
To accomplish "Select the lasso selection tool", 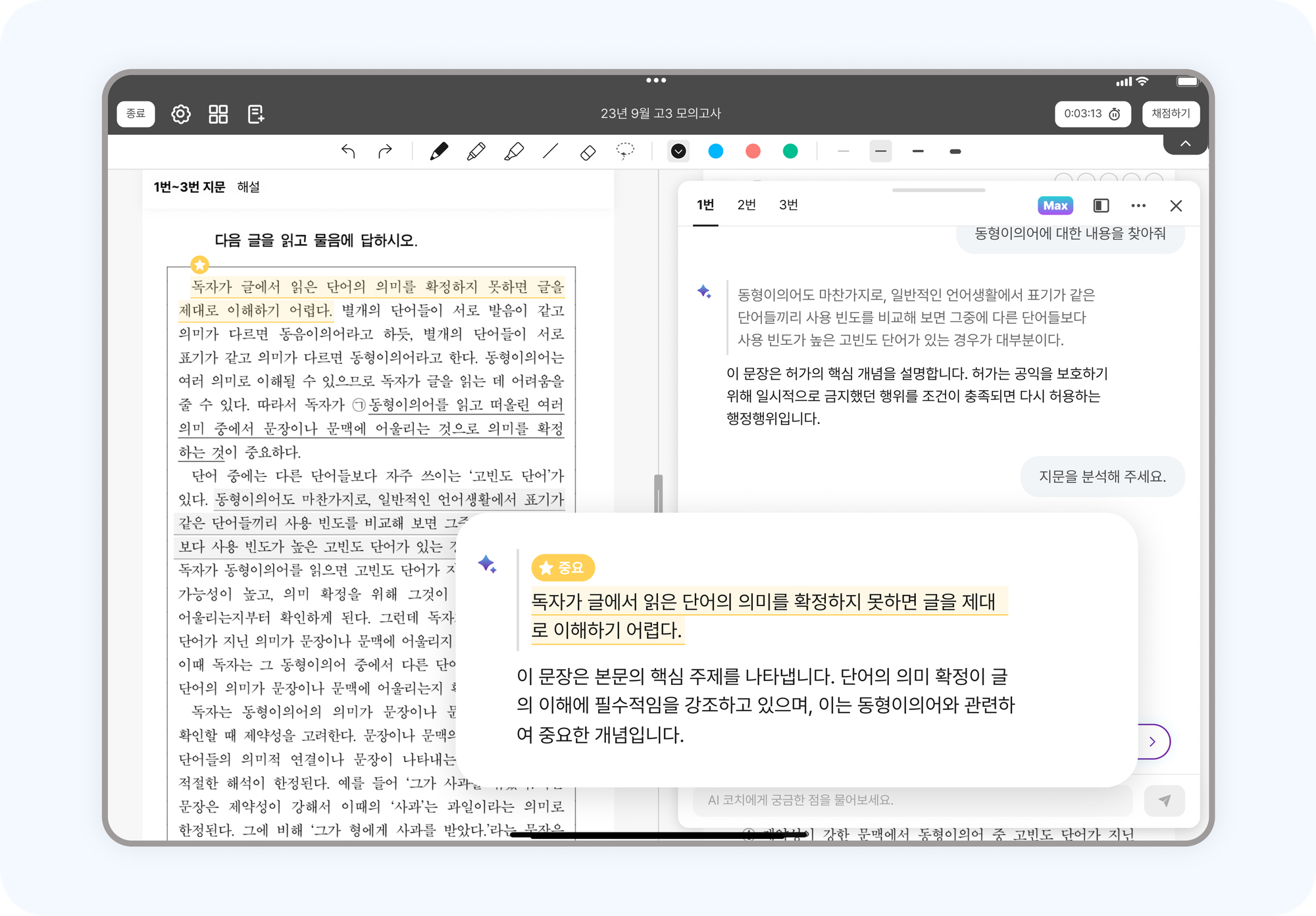I will tap(624, 151).
